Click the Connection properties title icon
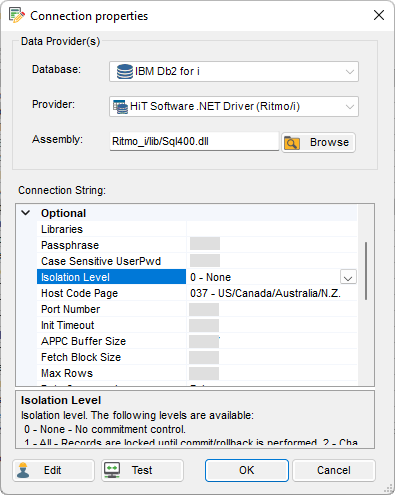 pyautogui.click(x=17, y=15)
